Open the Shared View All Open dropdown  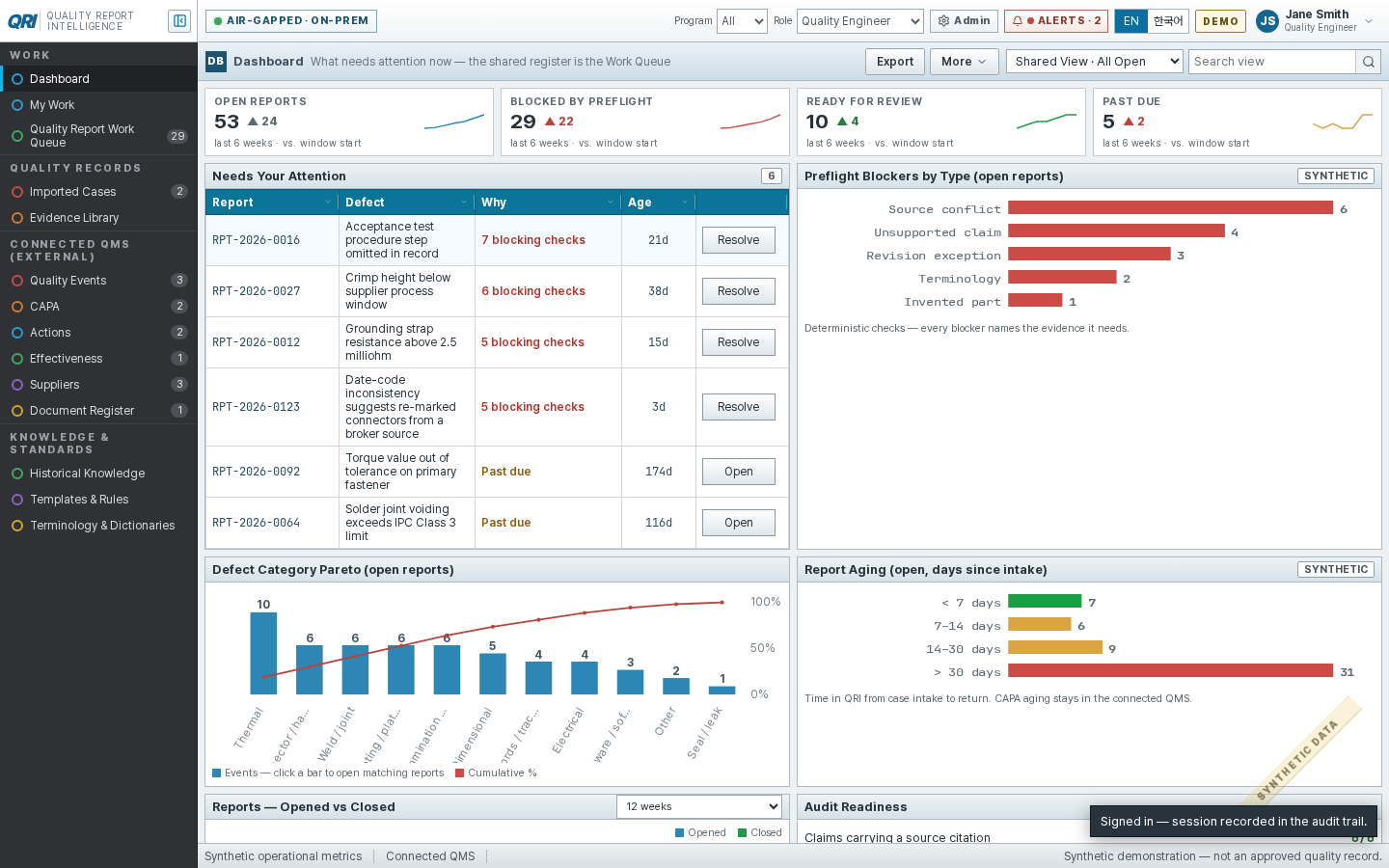point(1094,62)
